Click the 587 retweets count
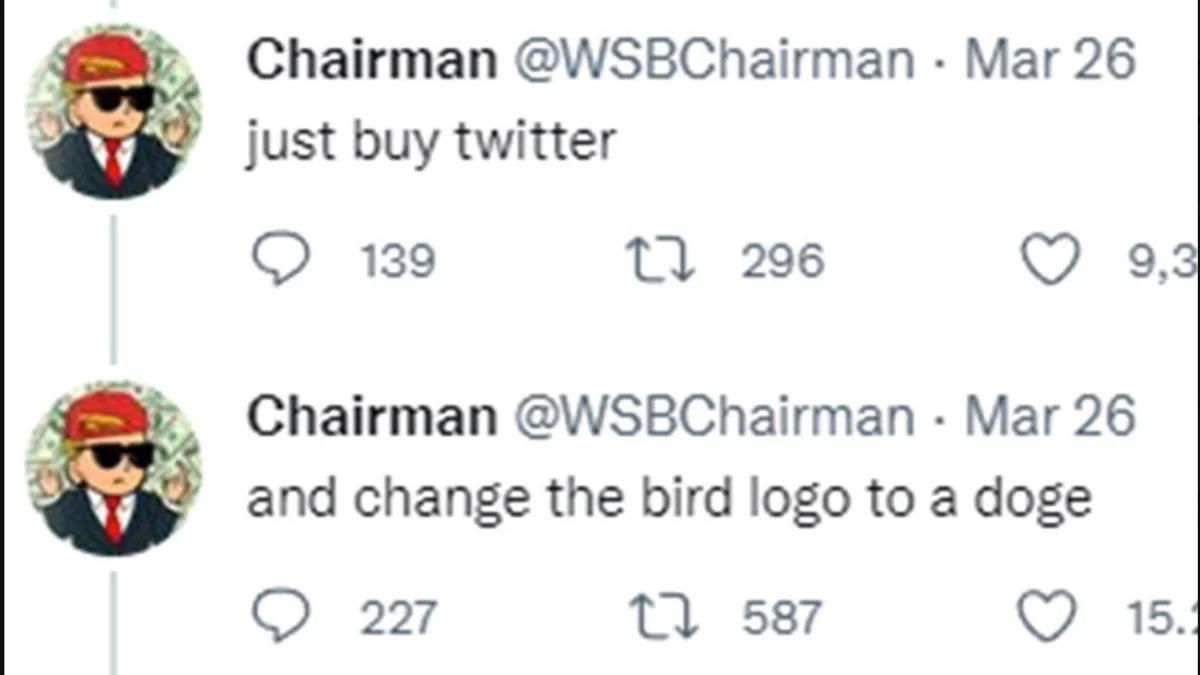1200x675 pixels. click(x=783, y=616)
